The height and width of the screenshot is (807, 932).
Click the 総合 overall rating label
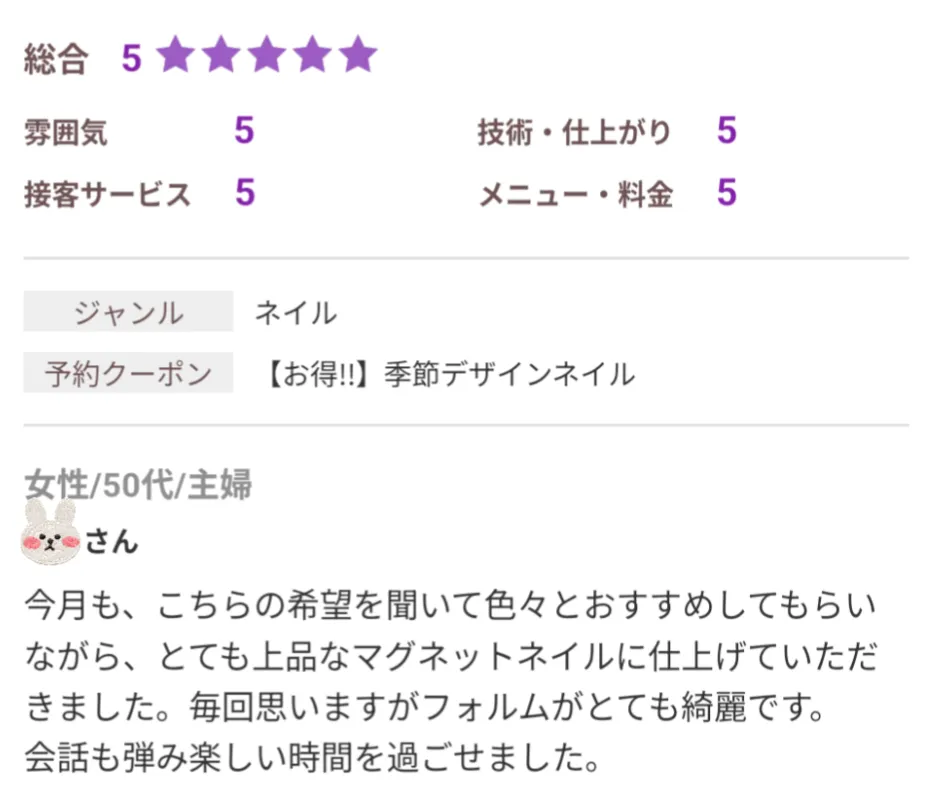[x=56, y=60]
